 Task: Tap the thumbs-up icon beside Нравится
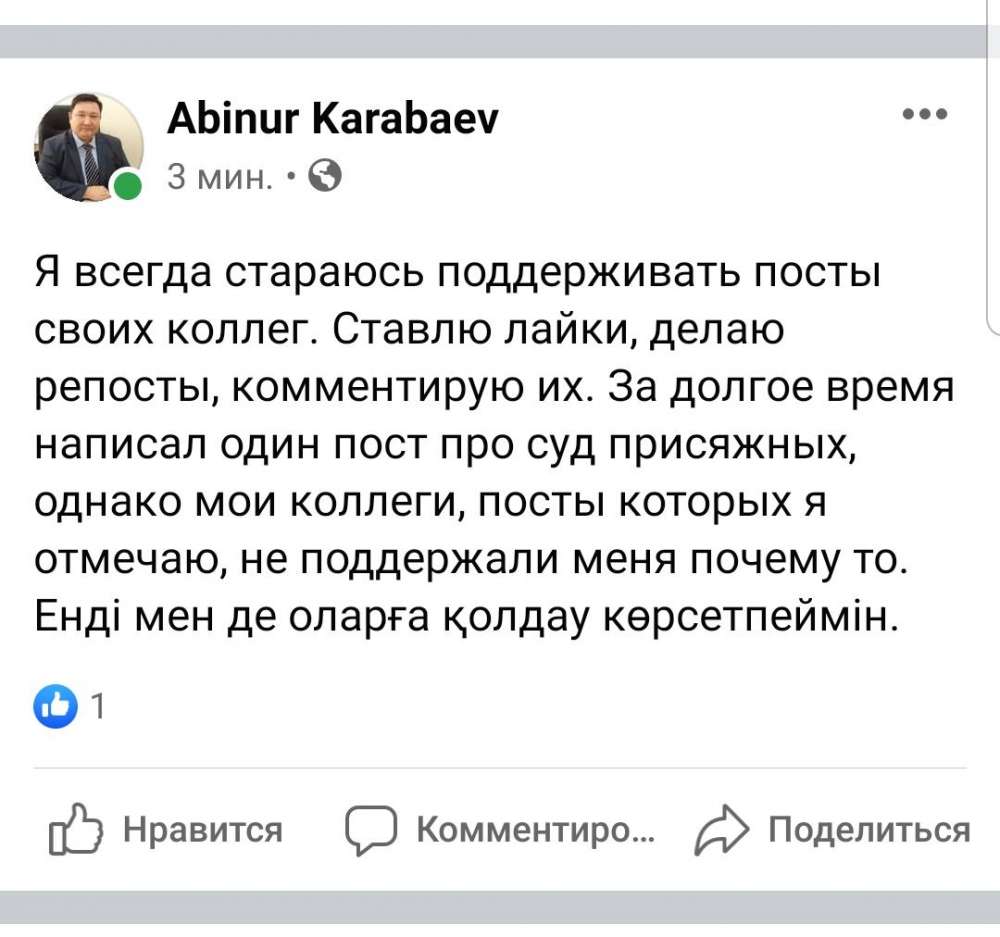click(x=76, y=829)
